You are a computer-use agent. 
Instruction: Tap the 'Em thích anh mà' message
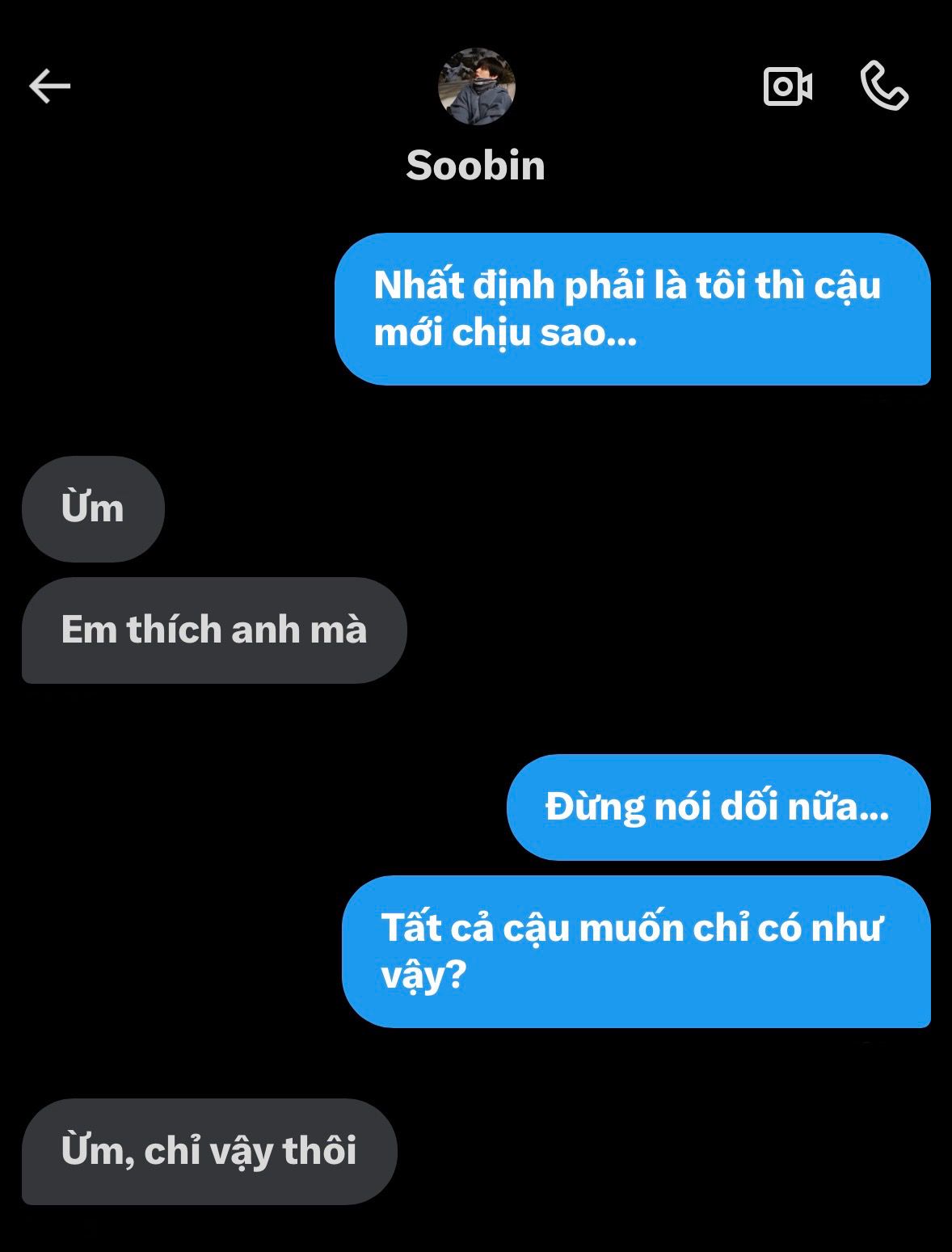coord(214,630)
